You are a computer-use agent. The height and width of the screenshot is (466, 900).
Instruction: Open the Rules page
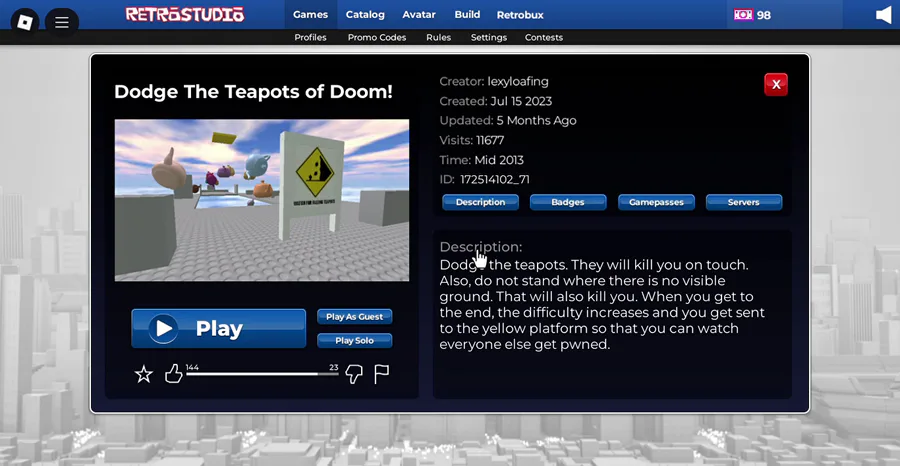tap(439, 37)
